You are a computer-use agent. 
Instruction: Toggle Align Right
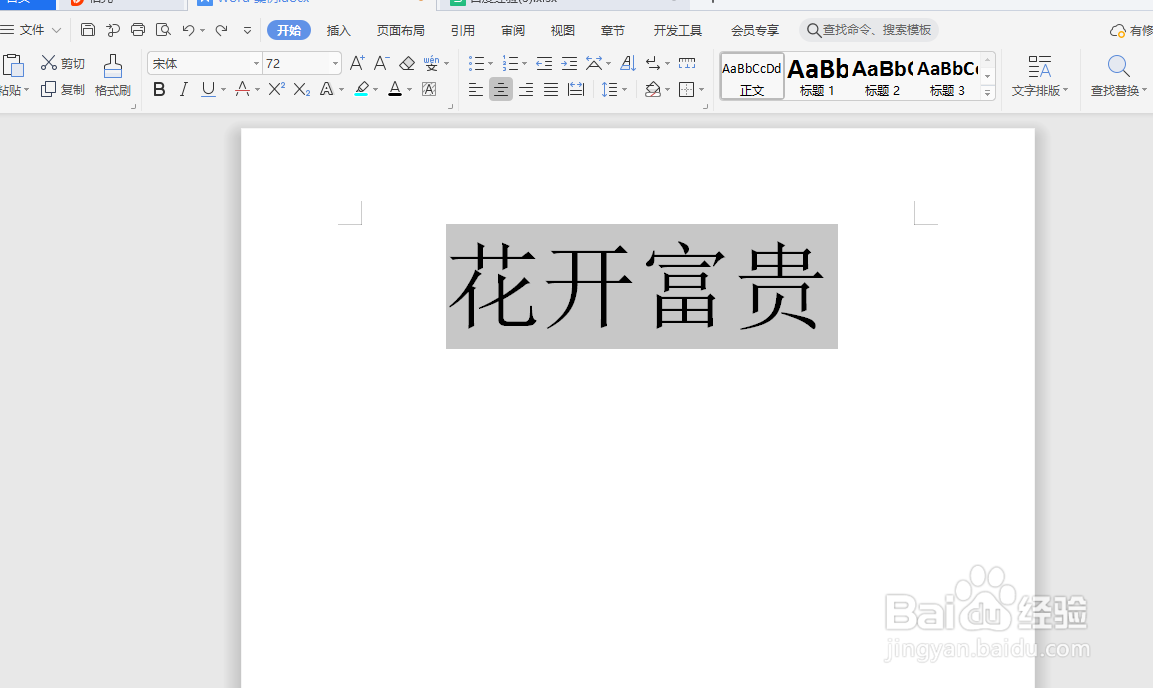click(526, 90)
